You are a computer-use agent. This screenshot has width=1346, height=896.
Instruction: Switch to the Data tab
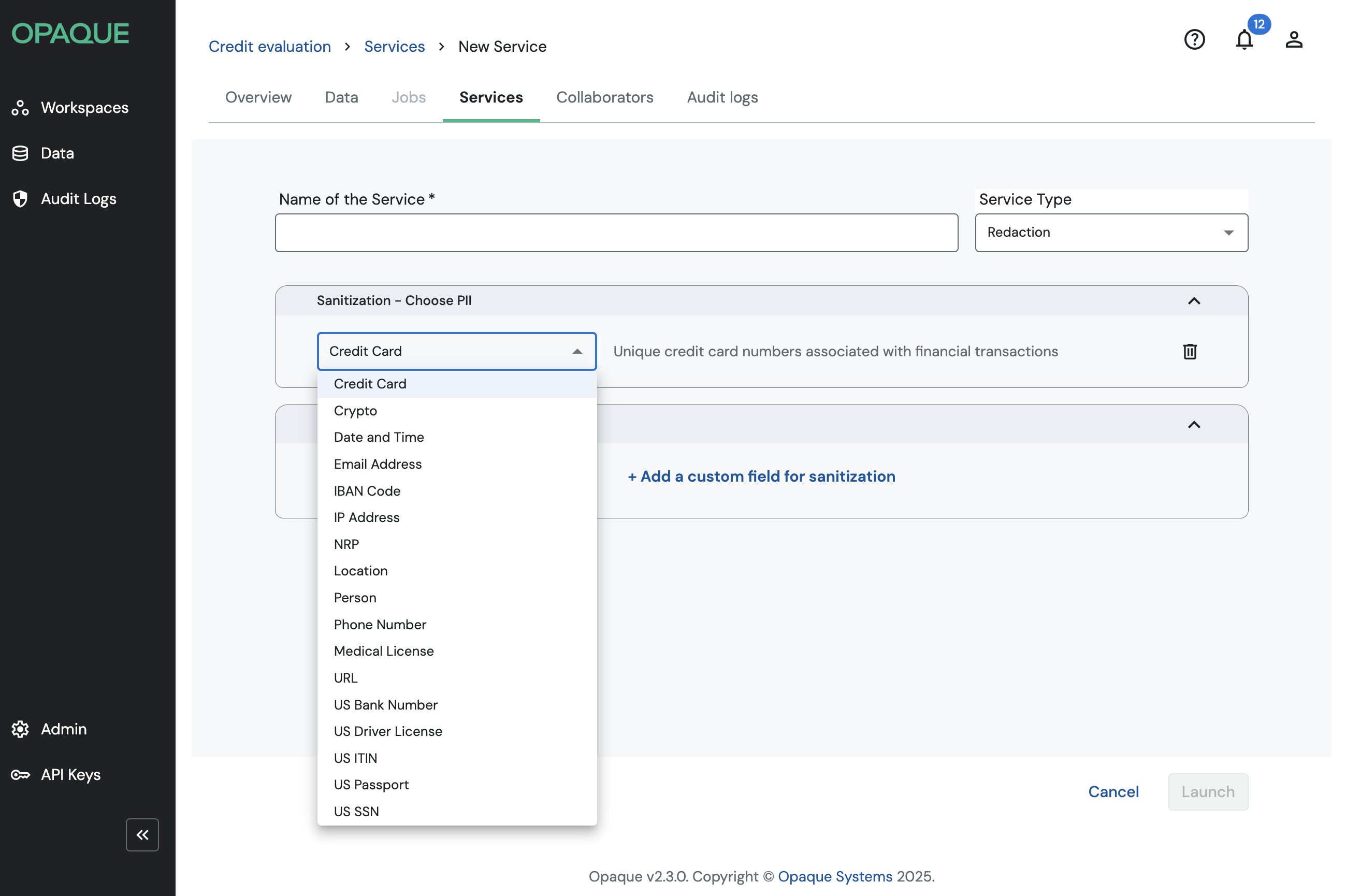click(341, 97)
